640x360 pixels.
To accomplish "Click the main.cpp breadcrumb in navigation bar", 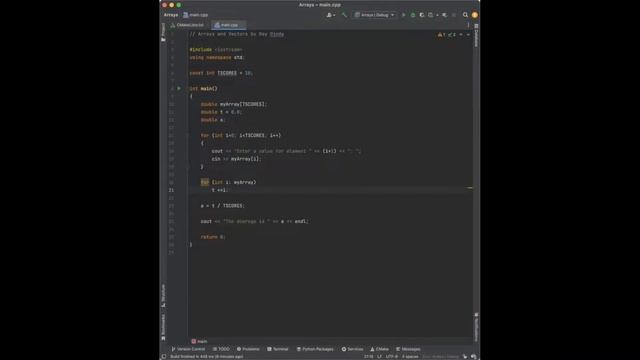I will pyautogui.click(x=196, y=15).
